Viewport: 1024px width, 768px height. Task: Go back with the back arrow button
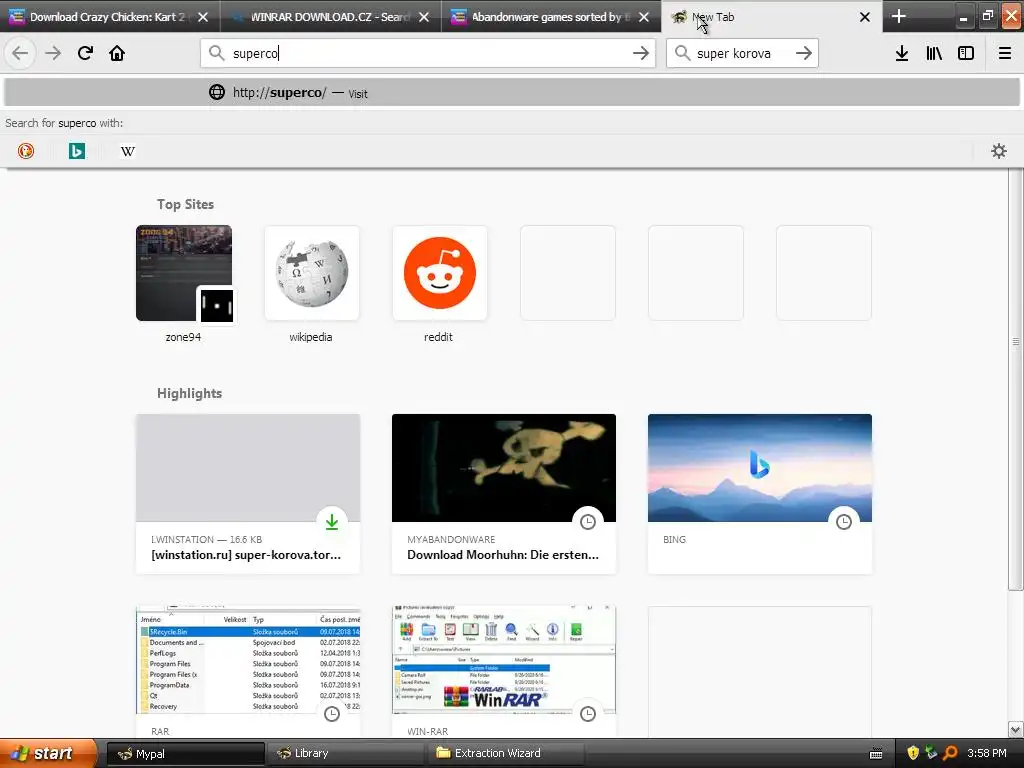(20, 53)
